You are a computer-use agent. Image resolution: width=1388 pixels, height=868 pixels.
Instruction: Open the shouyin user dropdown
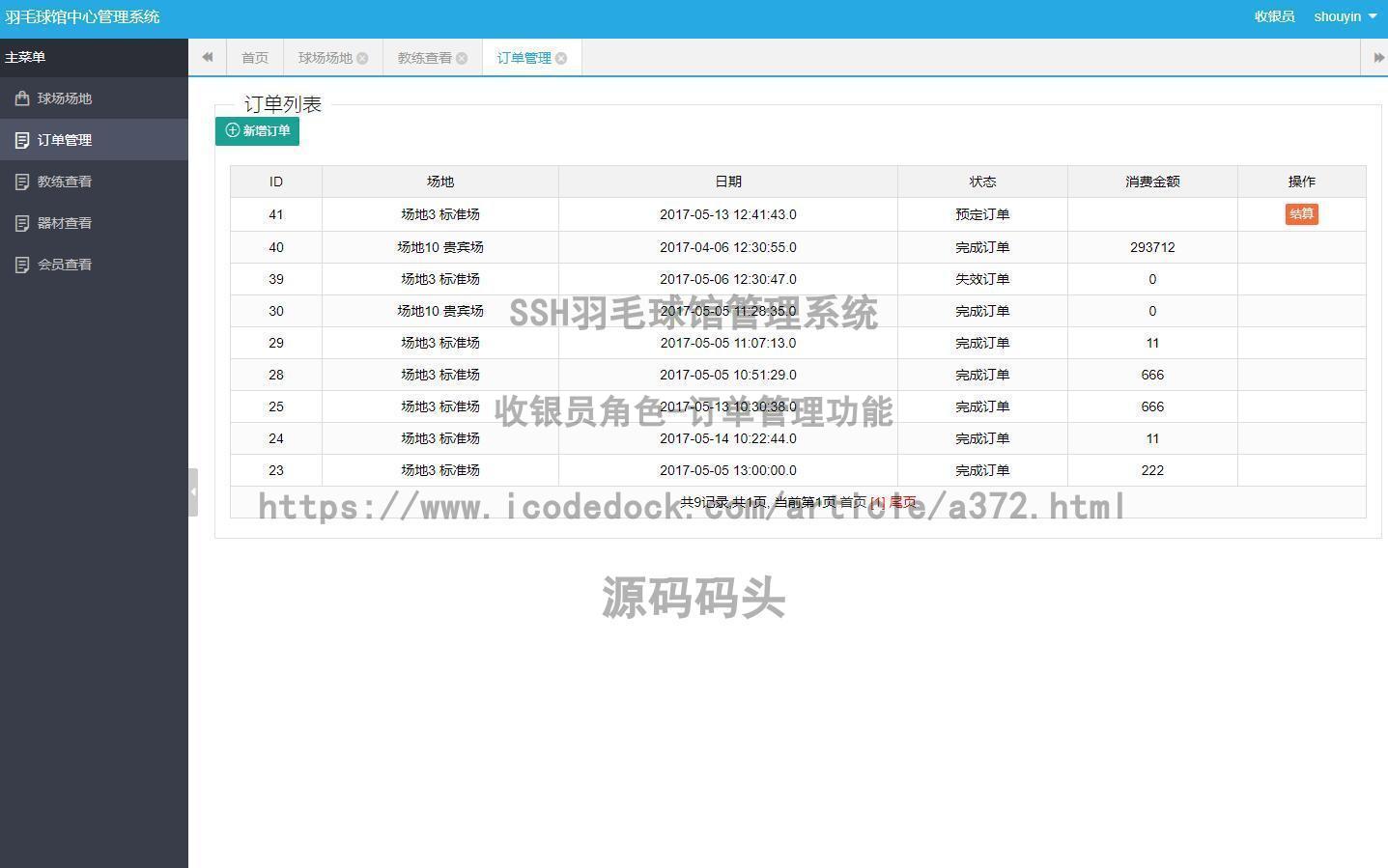[x=1343, y=16]
